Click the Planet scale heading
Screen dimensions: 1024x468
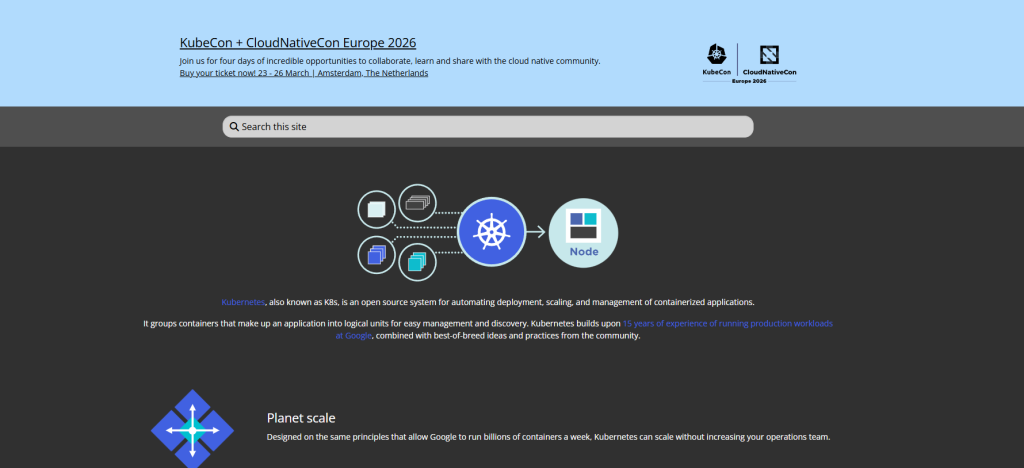301,418
